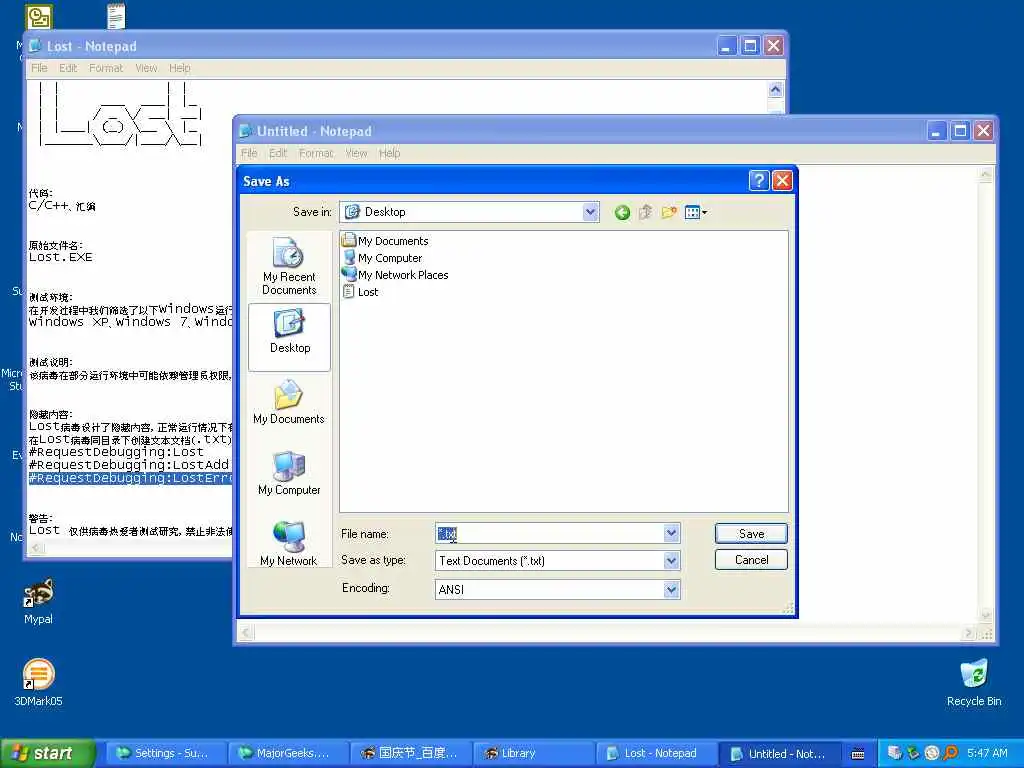
Task: Select Desktop in the places bar
Action: tap(289, 338)
